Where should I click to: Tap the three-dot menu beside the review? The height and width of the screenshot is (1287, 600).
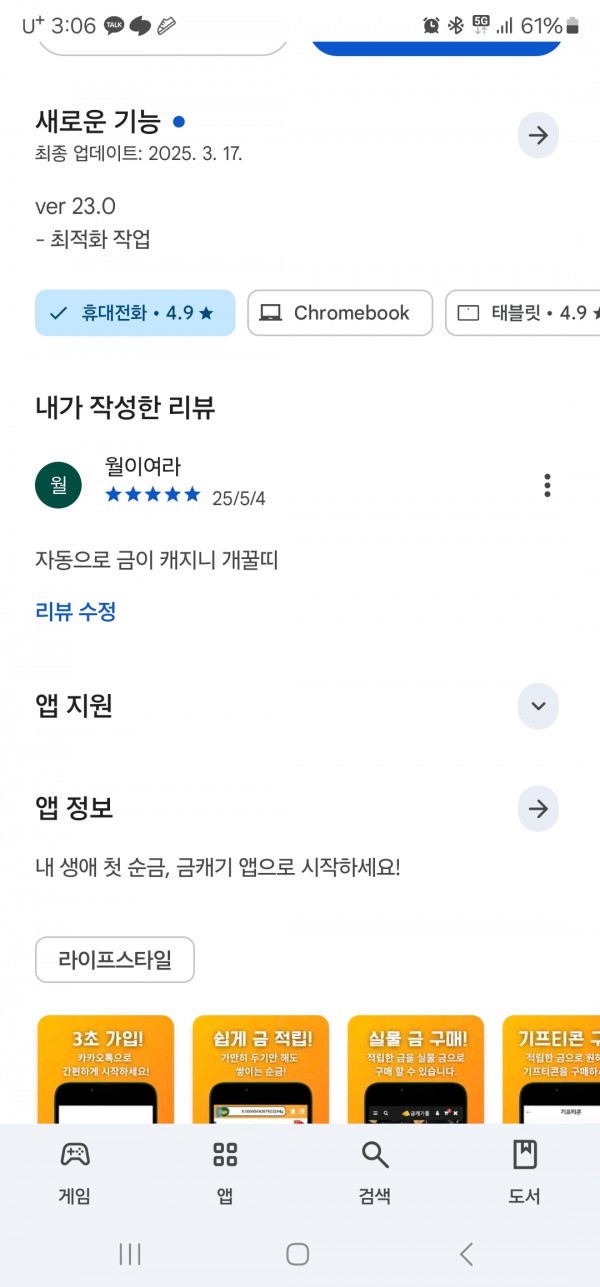click(547, 486)
